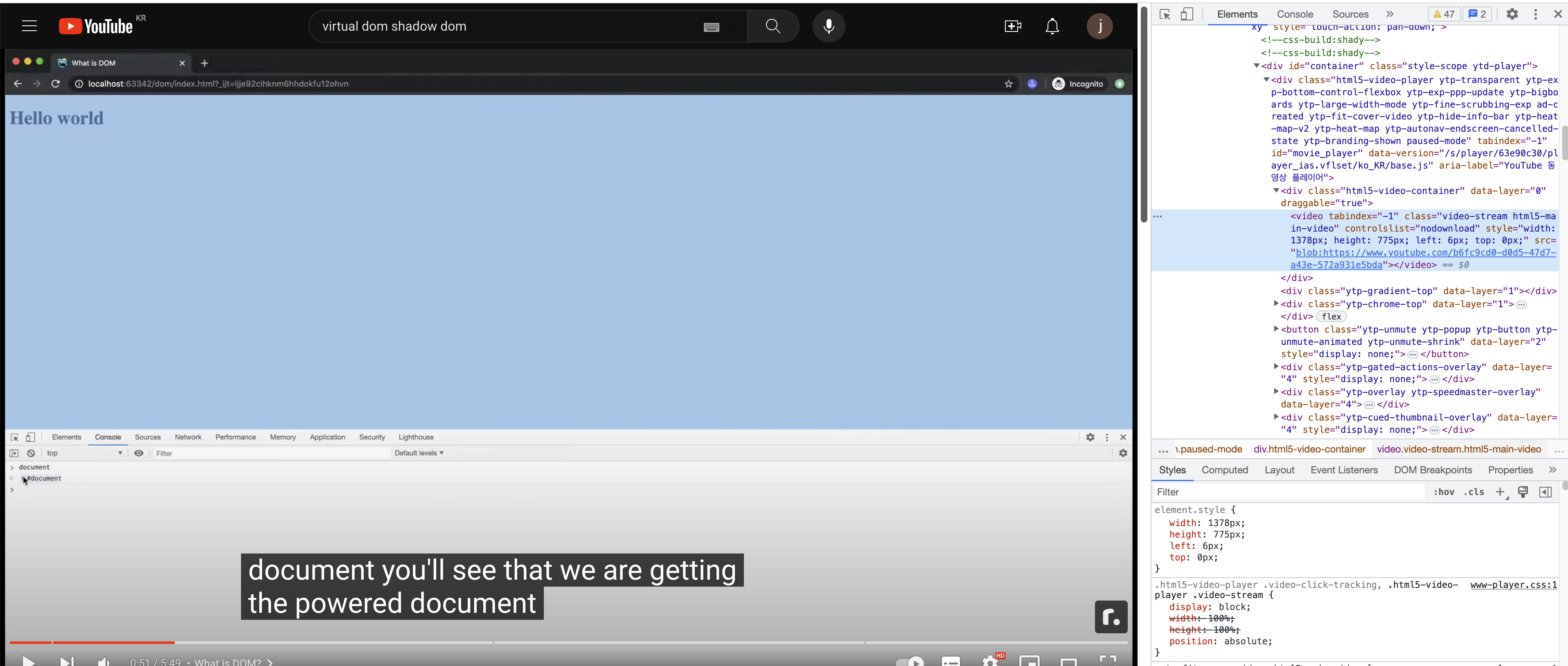Toggle the .cls class editor
This screenshot has height=666, width=1568.
(x=1473, y=492)
